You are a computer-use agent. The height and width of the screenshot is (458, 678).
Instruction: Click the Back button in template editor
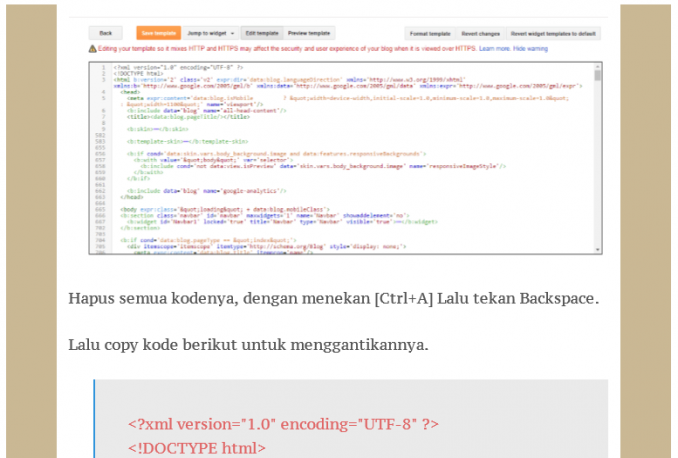105,32
